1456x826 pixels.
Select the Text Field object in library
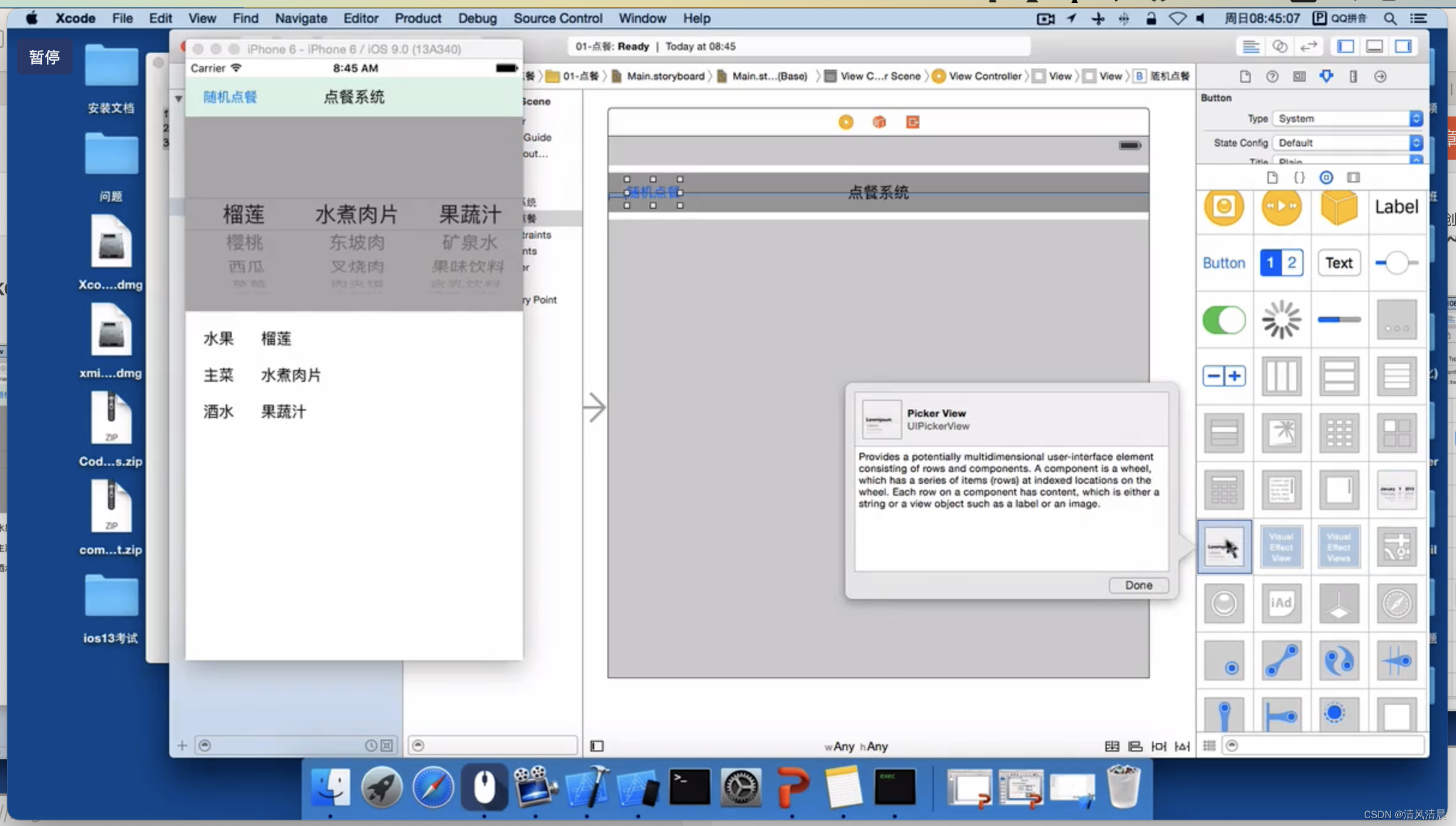(x=1339, y=263)
